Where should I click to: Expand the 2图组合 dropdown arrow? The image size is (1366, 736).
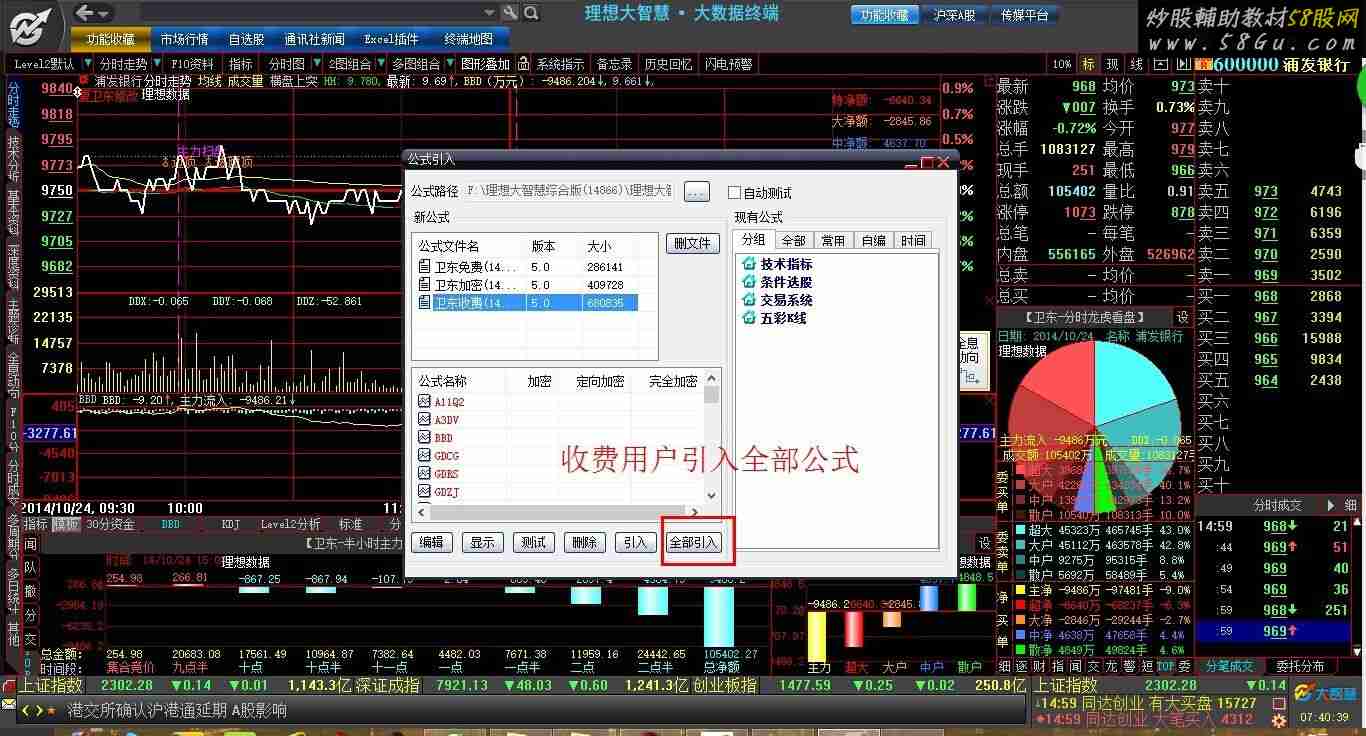point(379,64)
